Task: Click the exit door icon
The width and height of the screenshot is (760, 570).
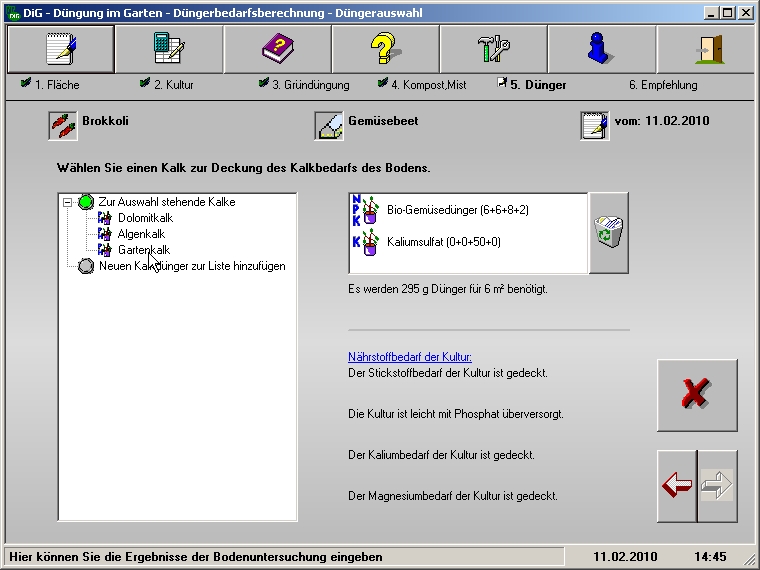Action: [x=708, y=49]
